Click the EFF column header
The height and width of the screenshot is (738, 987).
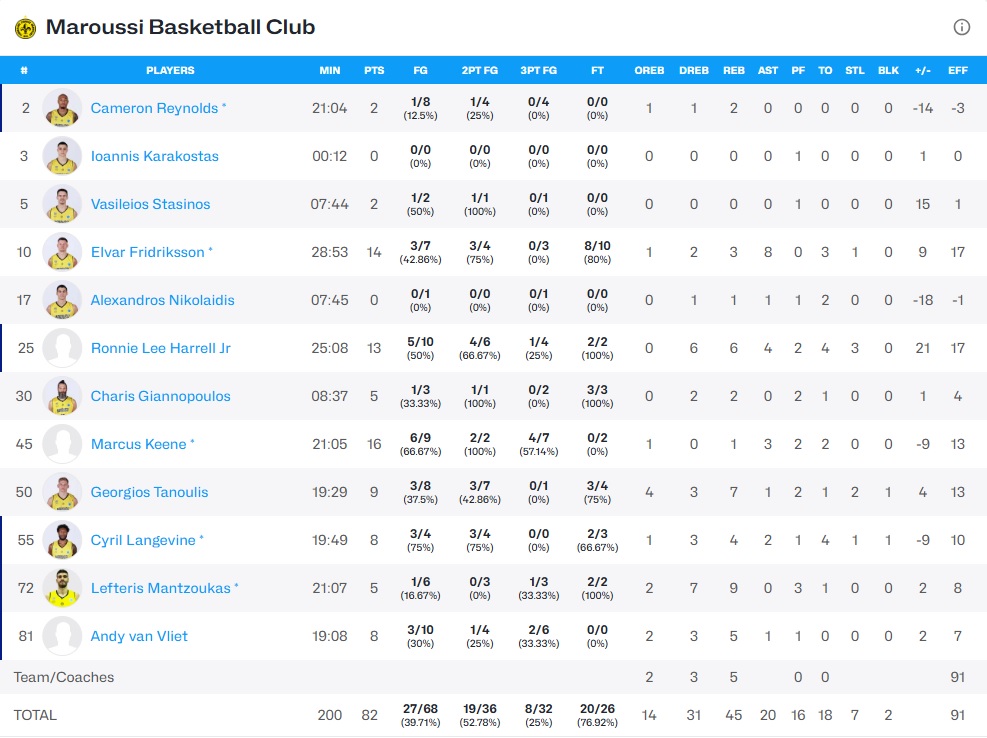pyautogui.click(x=957, y=70)
